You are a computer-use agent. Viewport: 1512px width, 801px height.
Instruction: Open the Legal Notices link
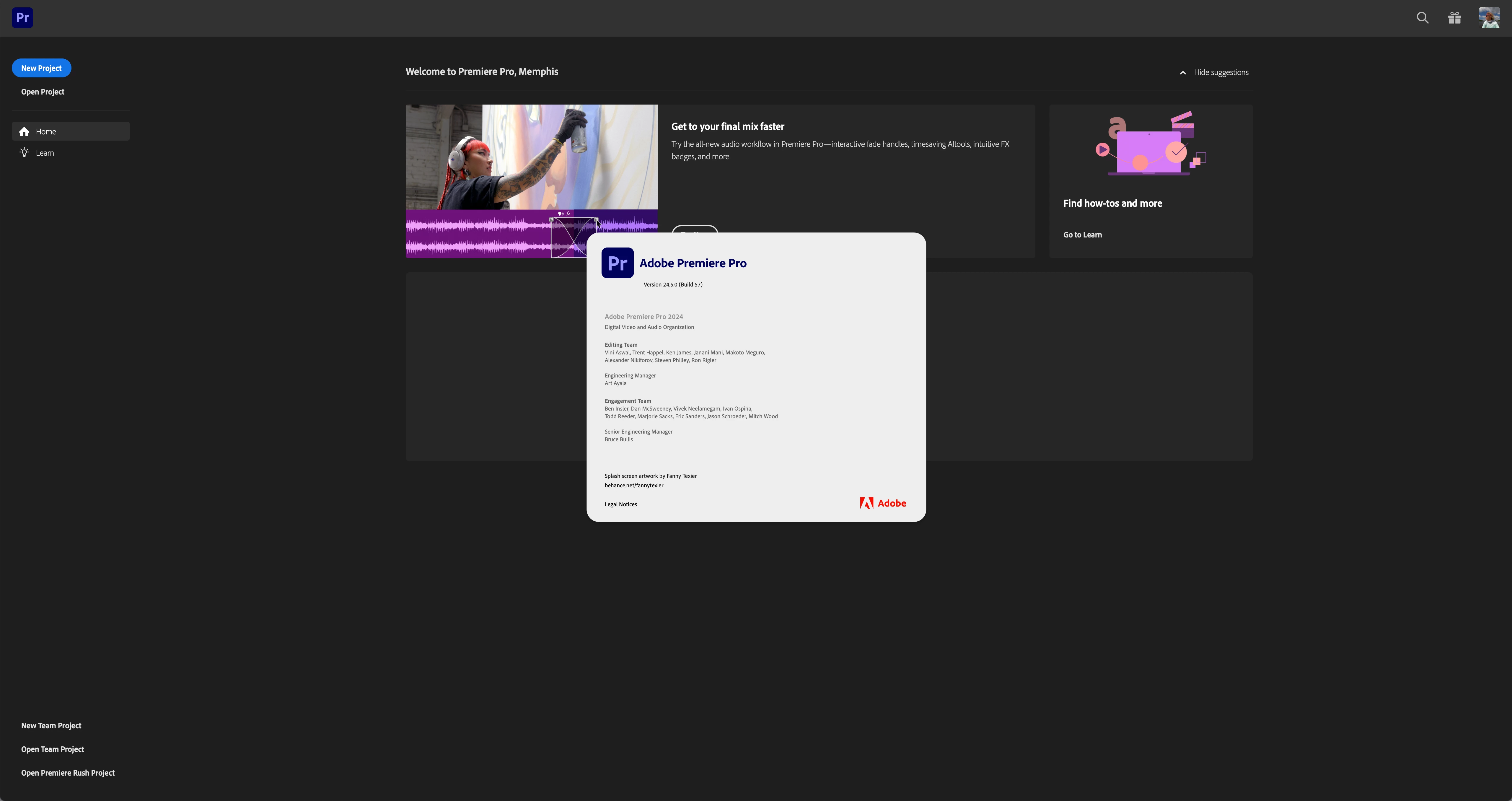click(620, 504)
